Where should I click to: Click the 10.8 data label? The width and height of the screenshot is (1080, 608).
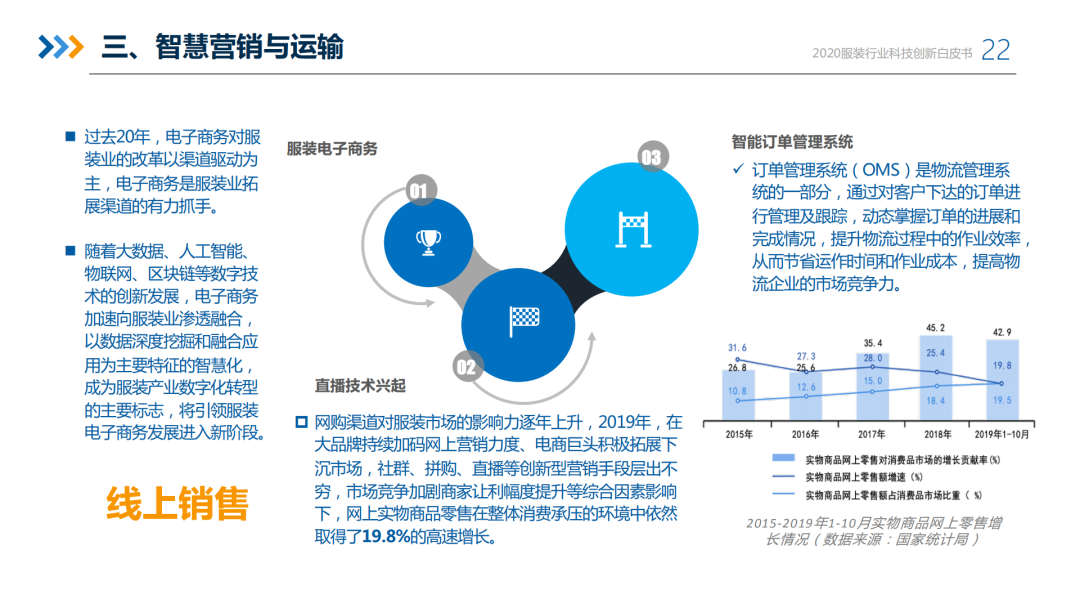coord(737,391)
